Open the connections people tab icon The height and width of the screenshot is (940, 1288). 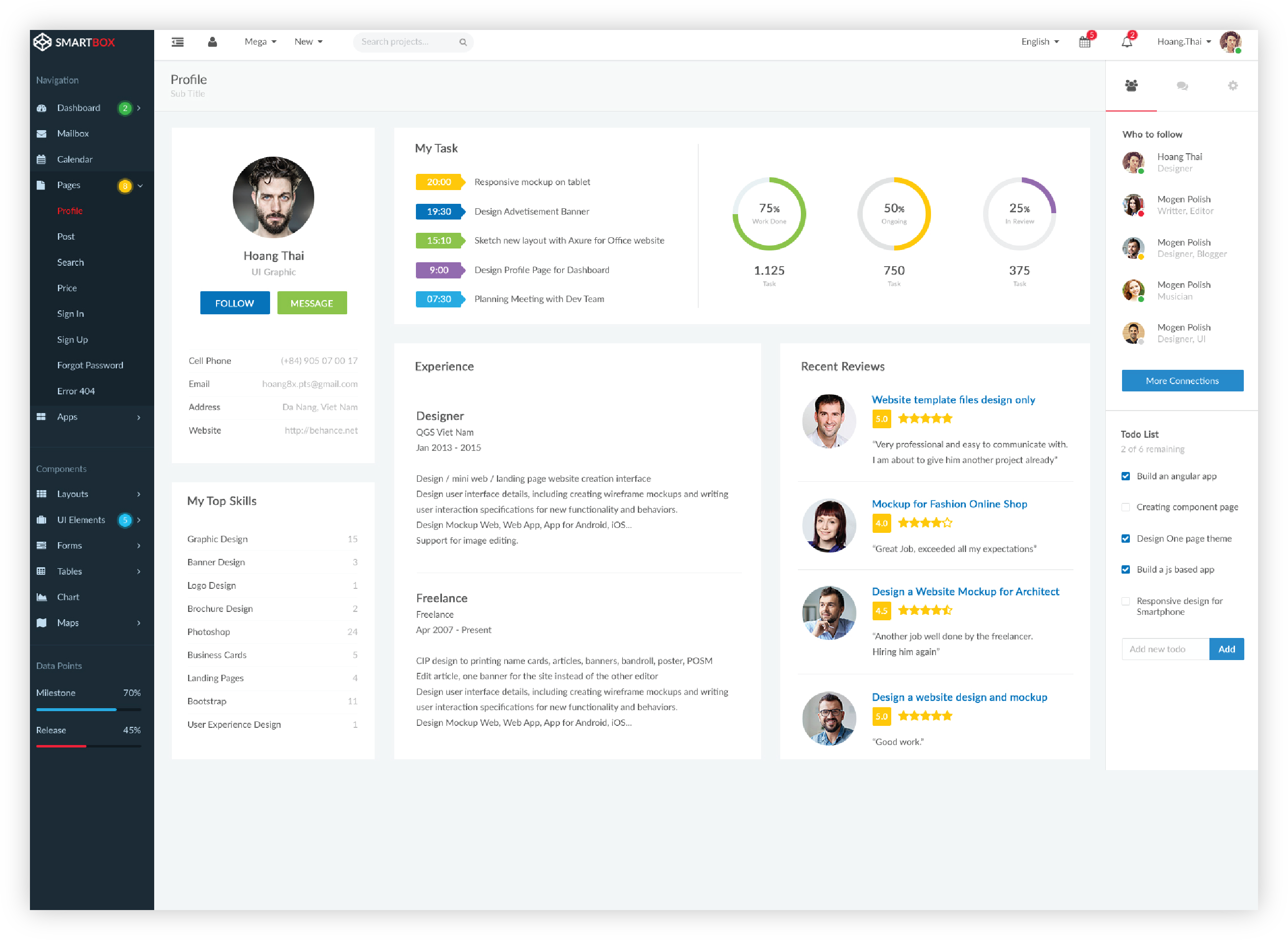[x=1131, y=85]
